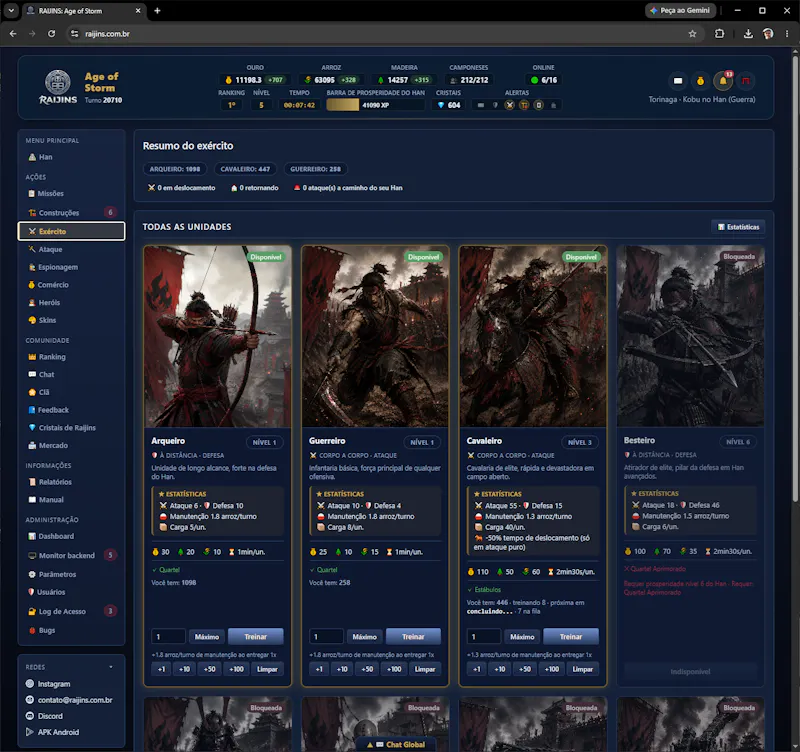800x752 pixels.
Task: Open Ataque menu item
Action: coord(71,249)
